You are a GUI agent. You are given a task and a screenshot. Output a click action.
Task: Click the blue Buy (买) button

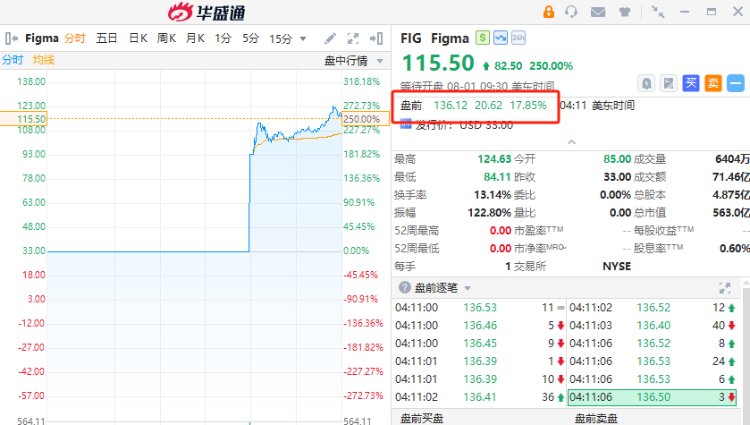pos(691,84)
